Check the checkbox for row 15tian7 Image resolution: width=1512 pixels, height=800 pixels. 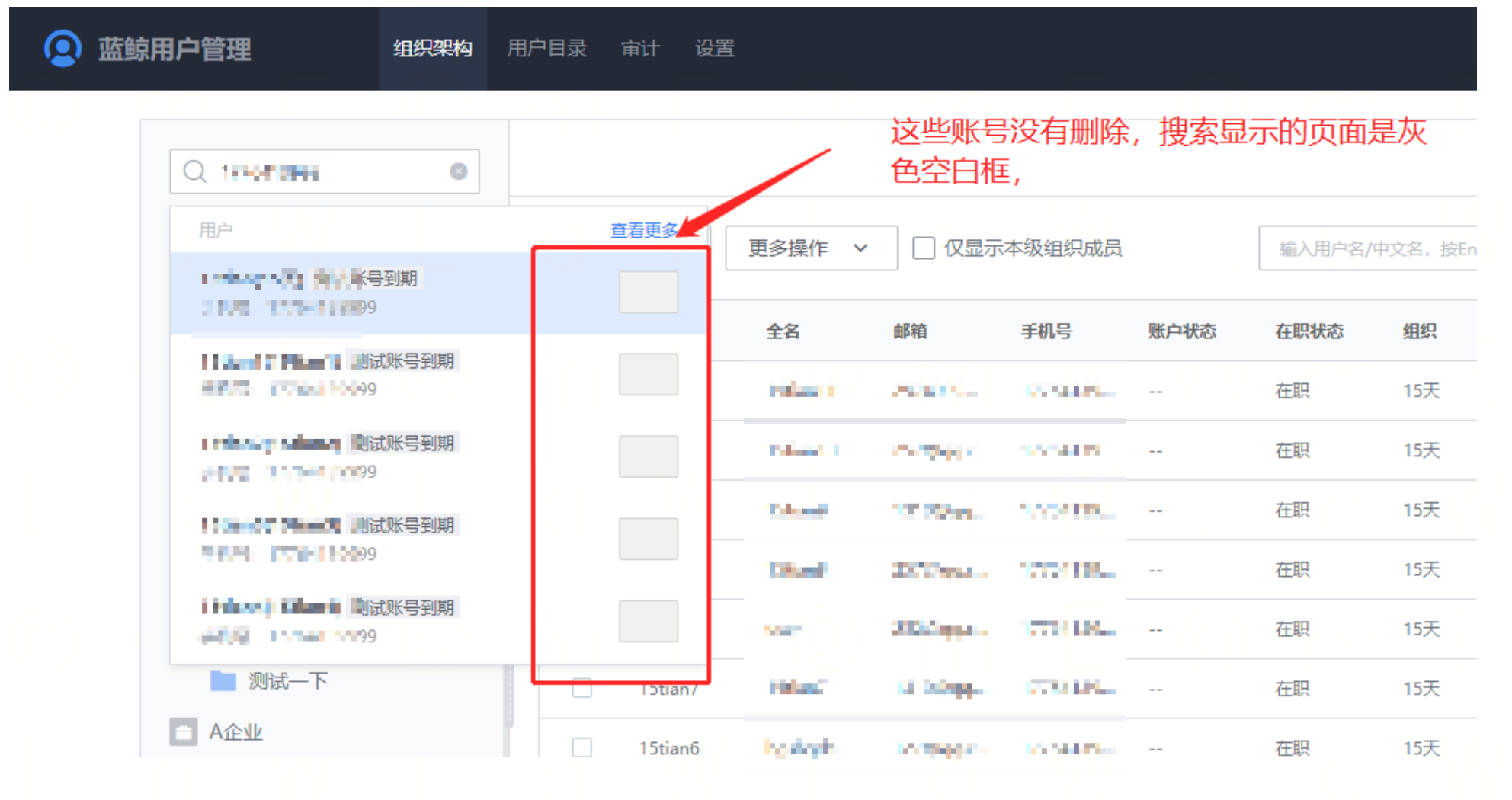point(581,688)
